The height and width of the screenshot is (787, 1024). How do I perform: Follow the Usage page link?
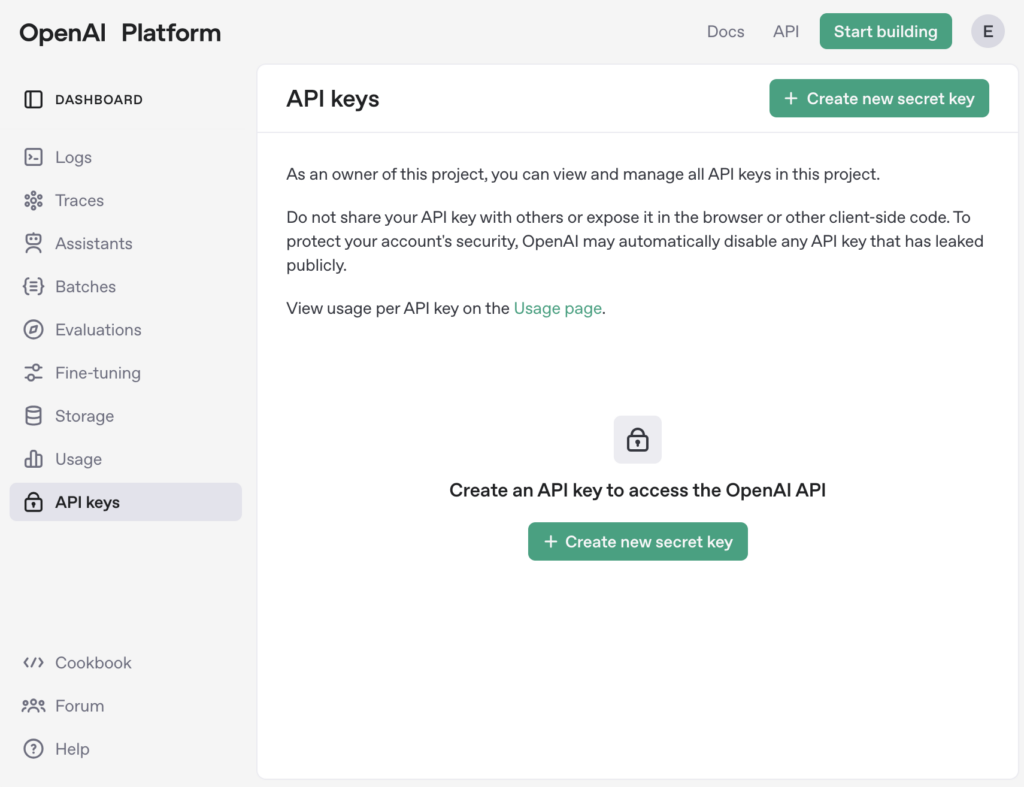(558, 308)
